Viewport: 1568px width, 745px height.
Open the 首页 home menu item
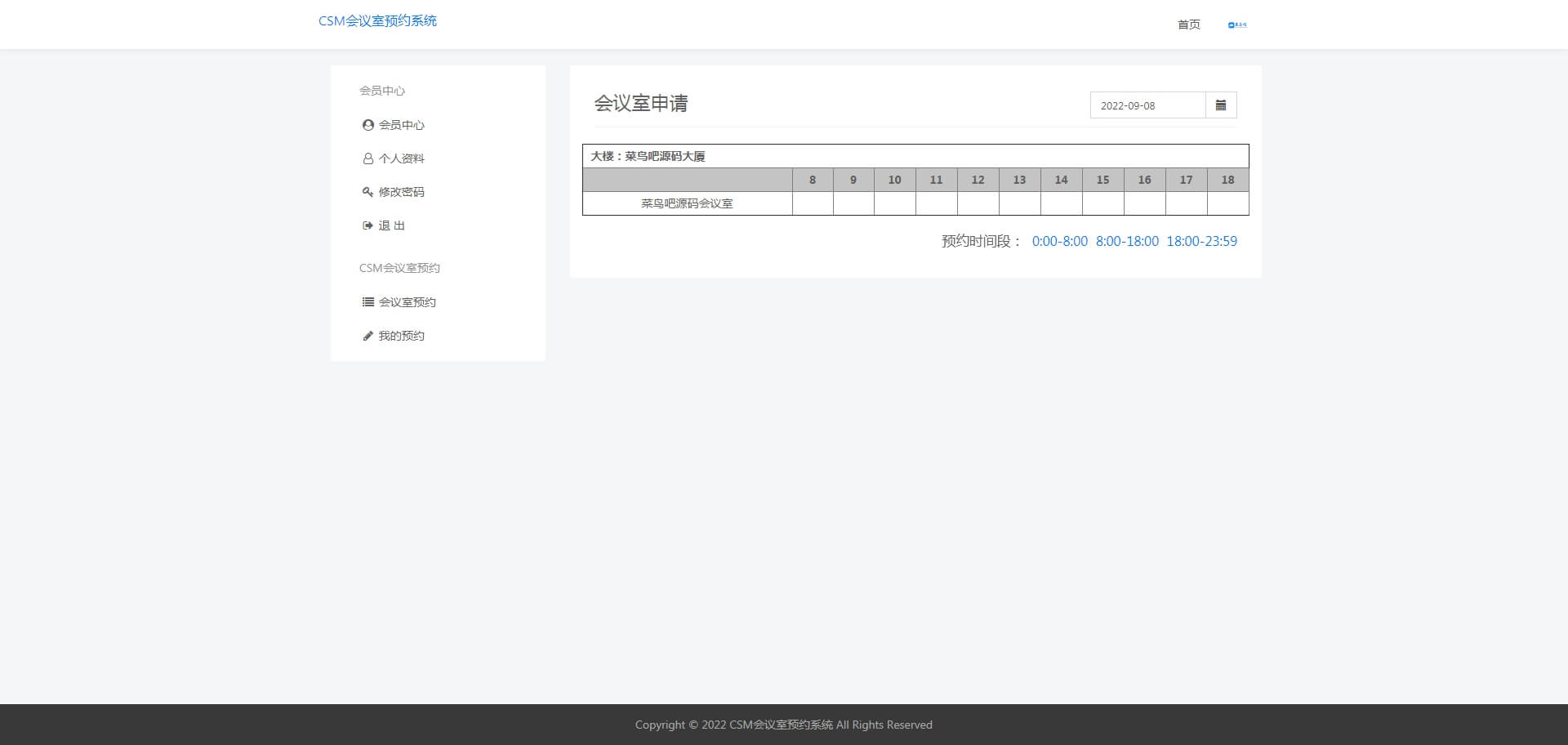(1188, 25)
